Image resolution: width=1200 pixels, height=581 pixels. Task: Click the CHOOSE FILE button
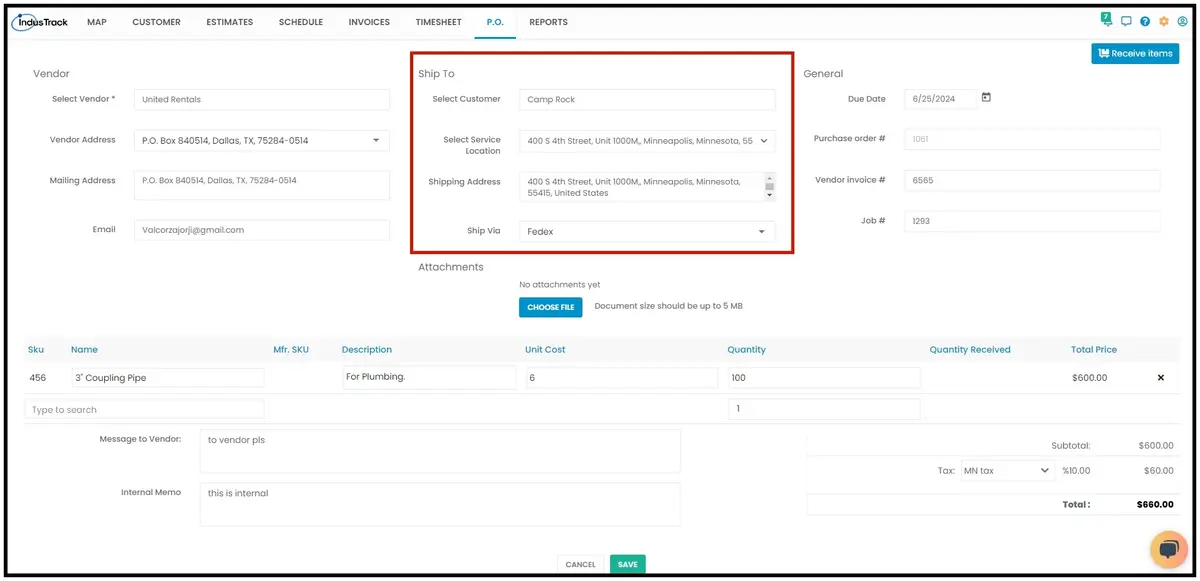[550, 307]
